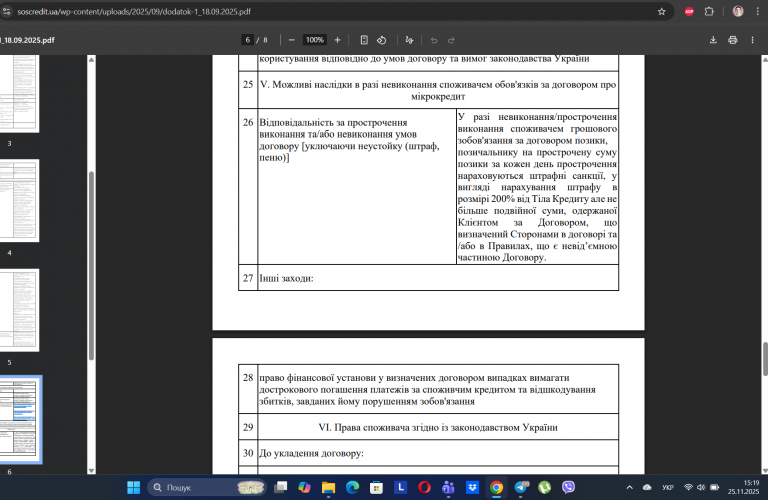Click the URL in the address bar
This screenshot has width=768, height=500.
[134, 11]
